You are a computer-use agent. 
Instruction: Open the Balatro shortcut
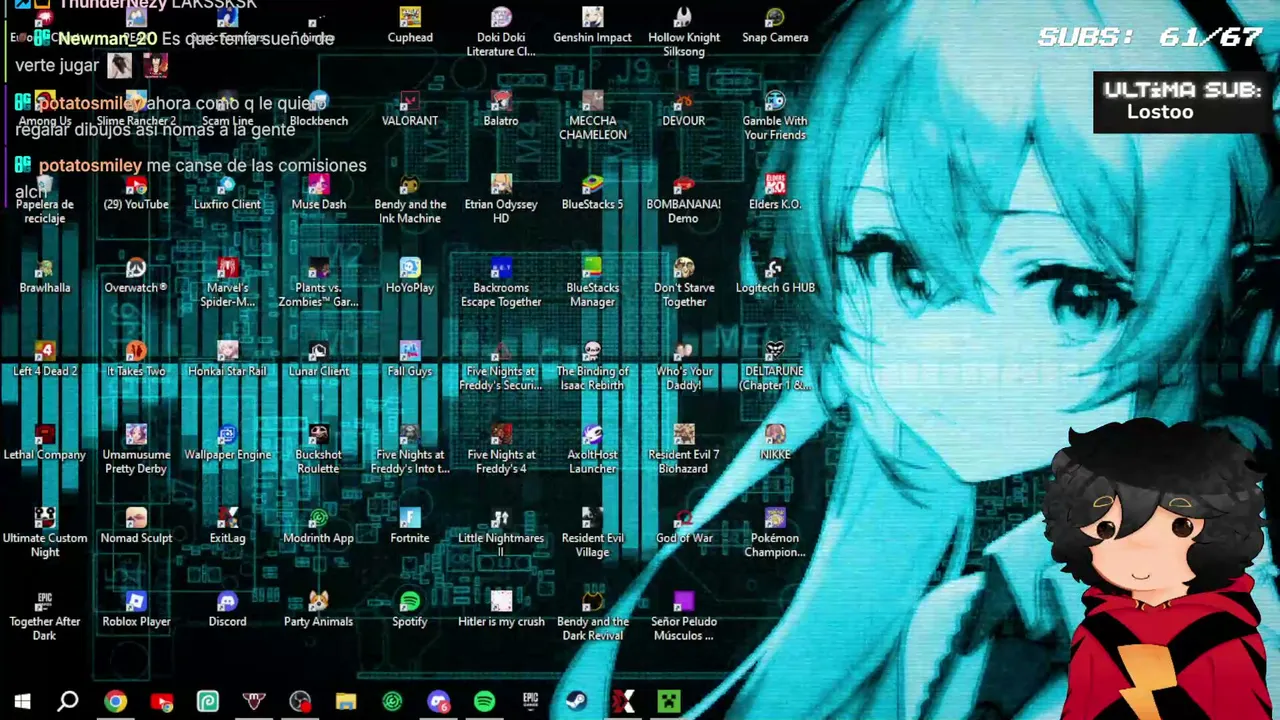[501, 109]
